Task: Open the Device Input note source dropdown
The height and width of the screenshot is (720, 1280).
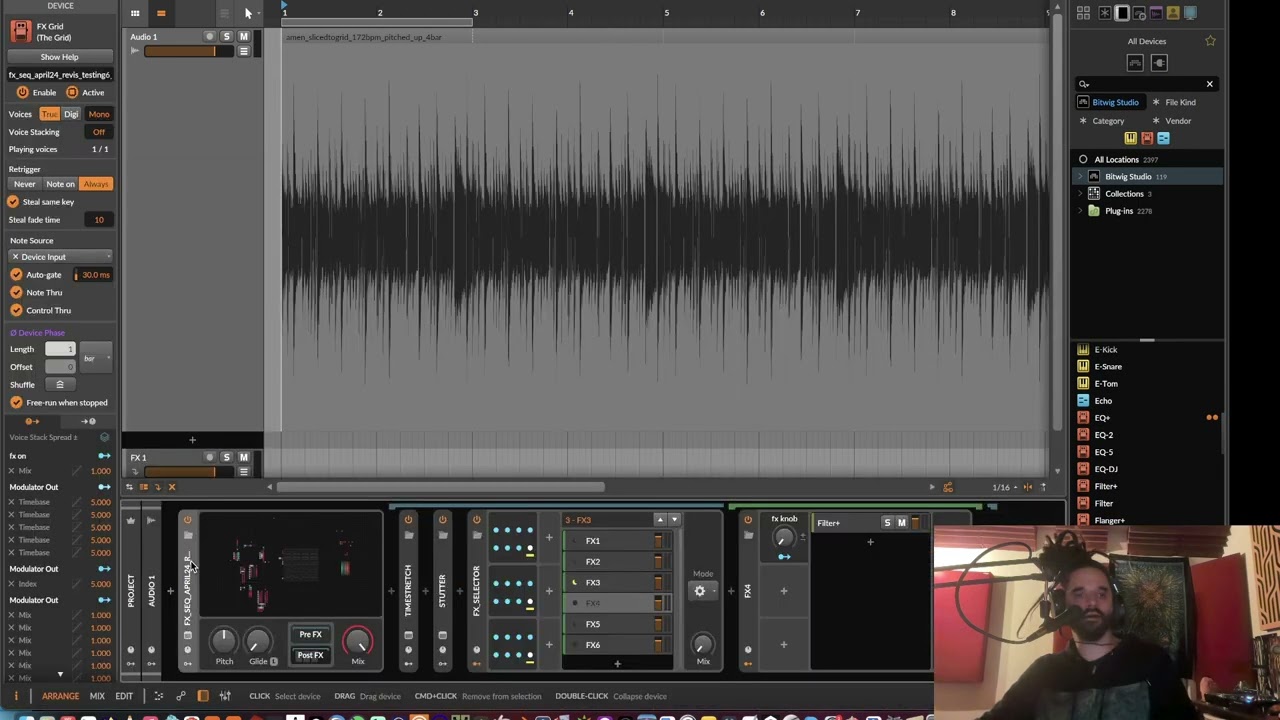Action: [60, 257]
